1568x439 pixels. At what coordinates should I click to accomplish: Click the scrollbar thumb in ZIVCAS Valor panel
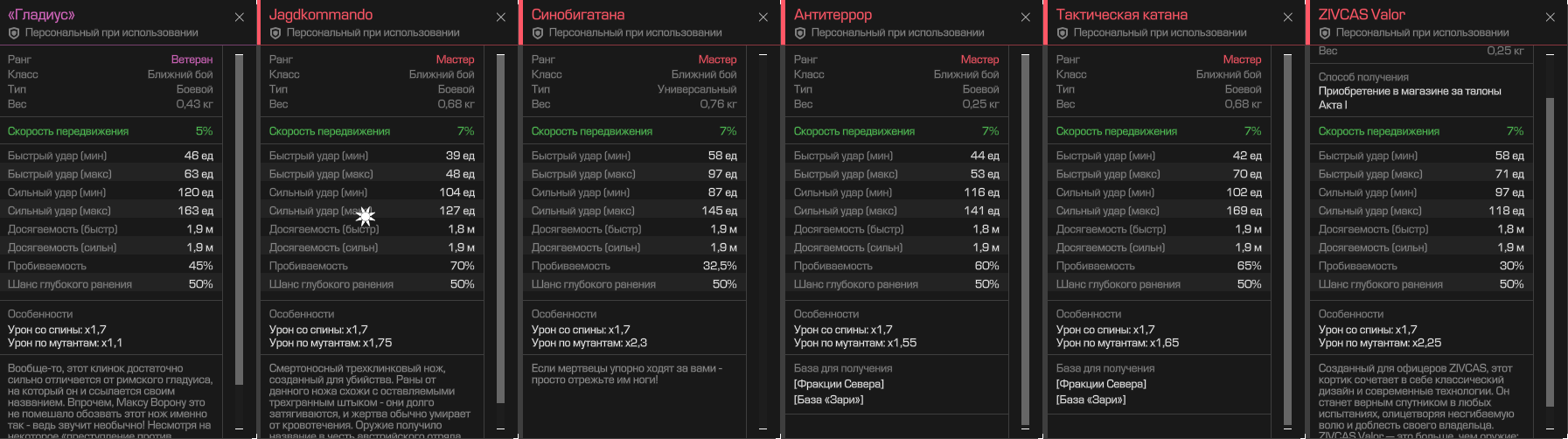1551,252
